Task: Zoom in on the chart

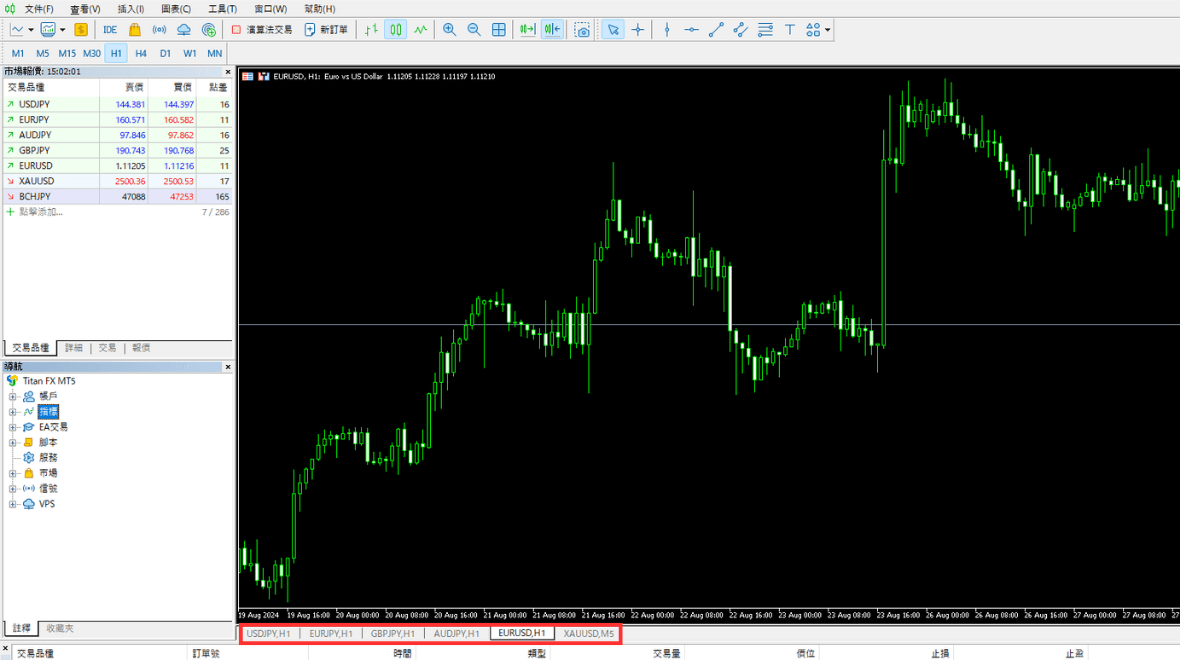Action: click(450, 30)
